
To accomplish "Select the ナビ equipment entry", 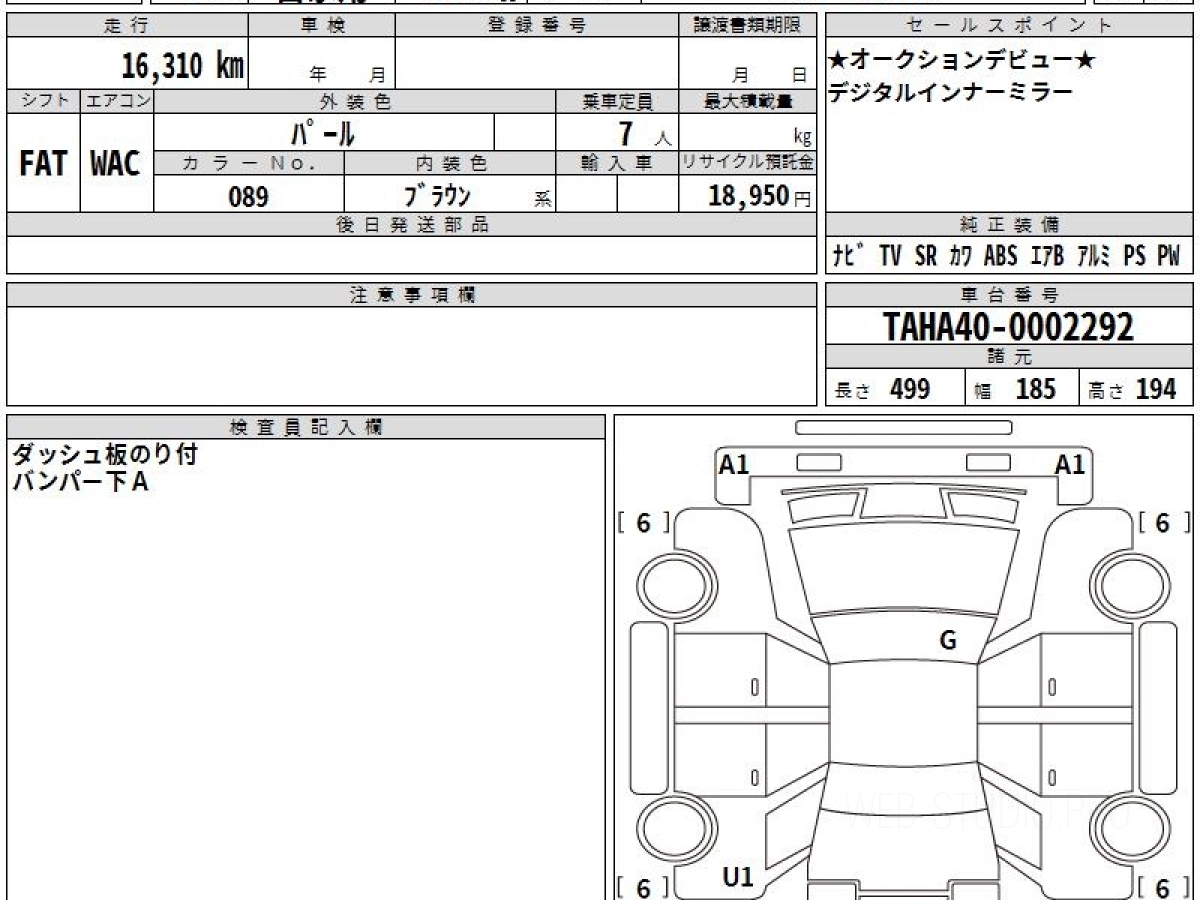I will pos(850,256).
